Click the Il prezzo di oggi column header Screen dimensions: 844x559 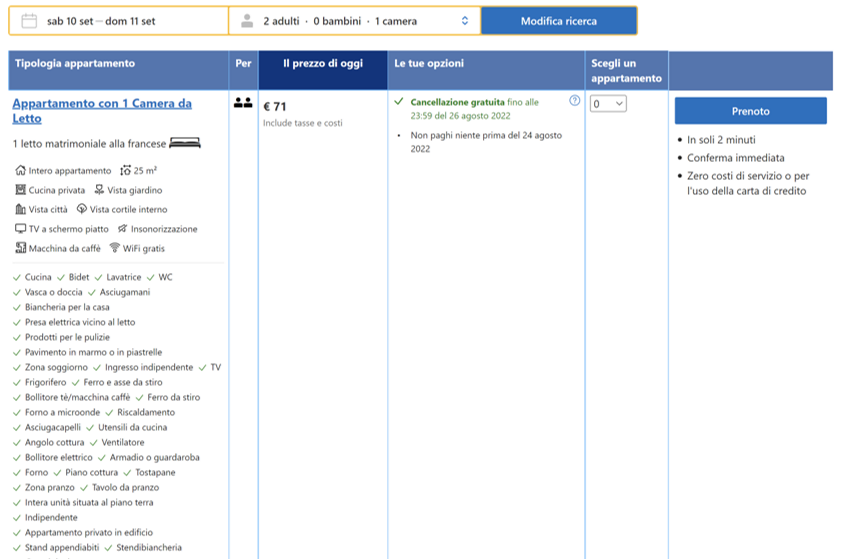(x=322, y=65)
